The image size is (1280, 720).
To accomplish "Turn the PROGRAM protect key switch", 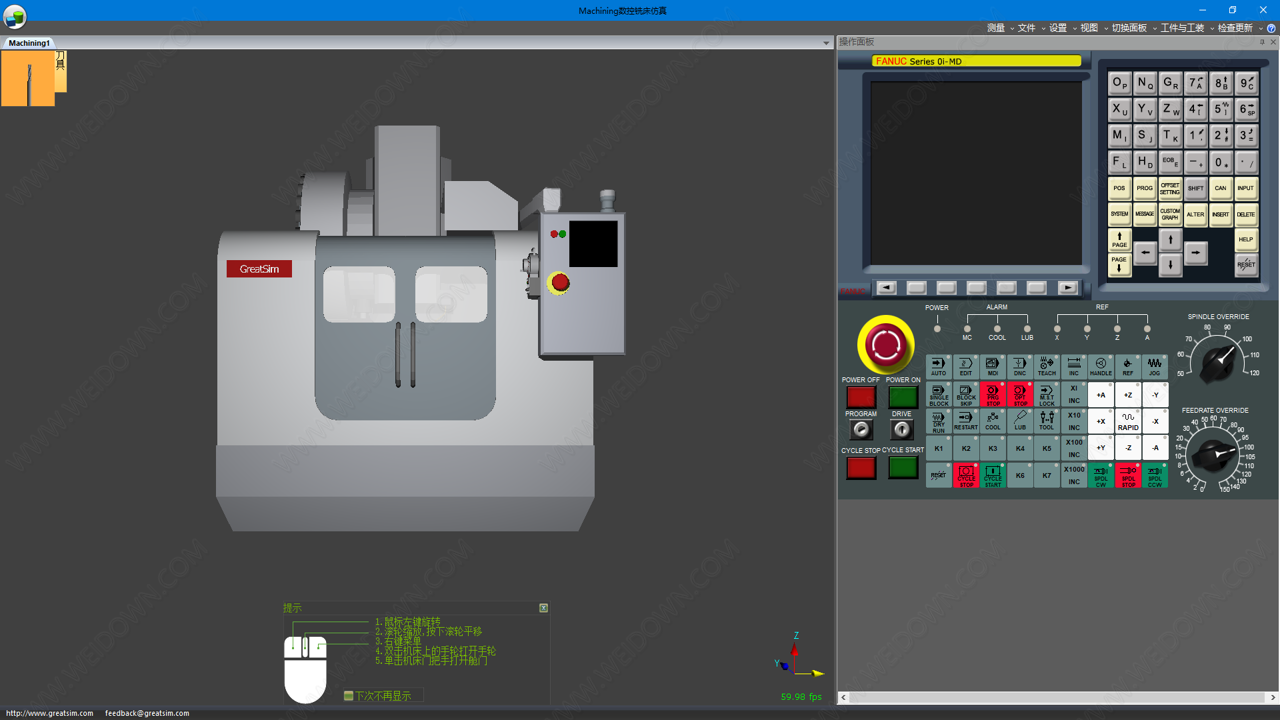I will 861,430.
